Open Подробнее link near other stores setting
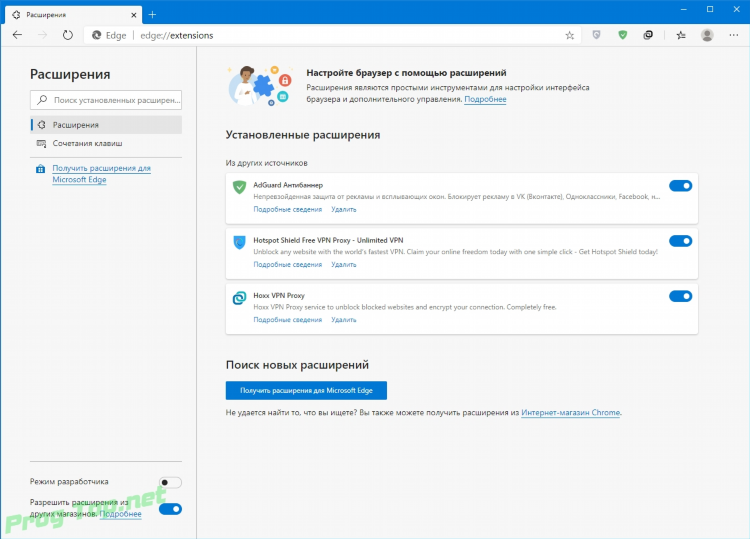 tap(121, 514)
